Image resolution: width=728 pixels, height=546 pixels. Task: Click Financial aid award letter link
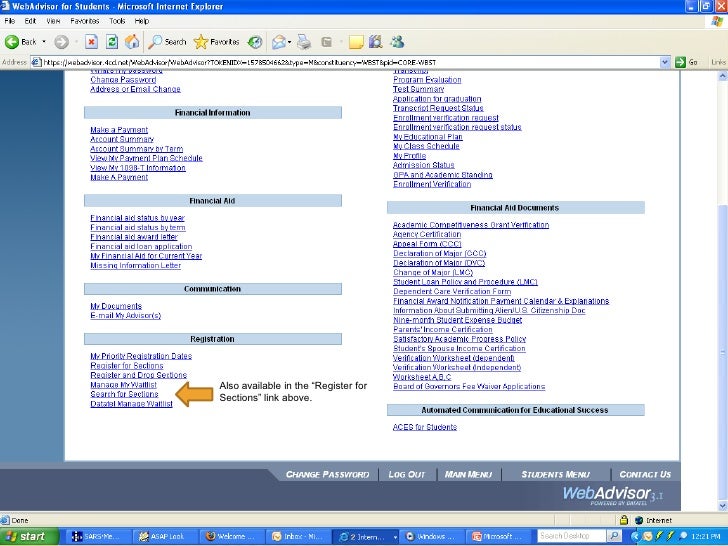click(x=134, y=237)
